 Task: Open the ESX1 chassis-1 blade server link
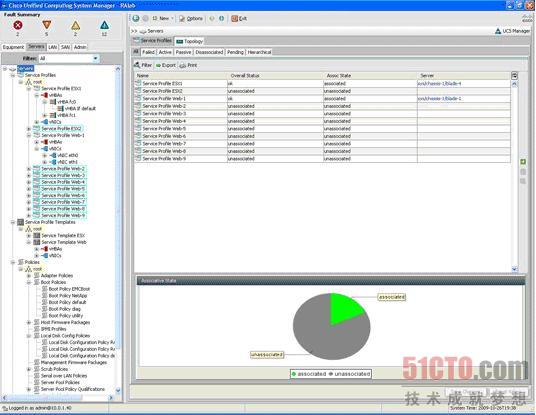439,83
